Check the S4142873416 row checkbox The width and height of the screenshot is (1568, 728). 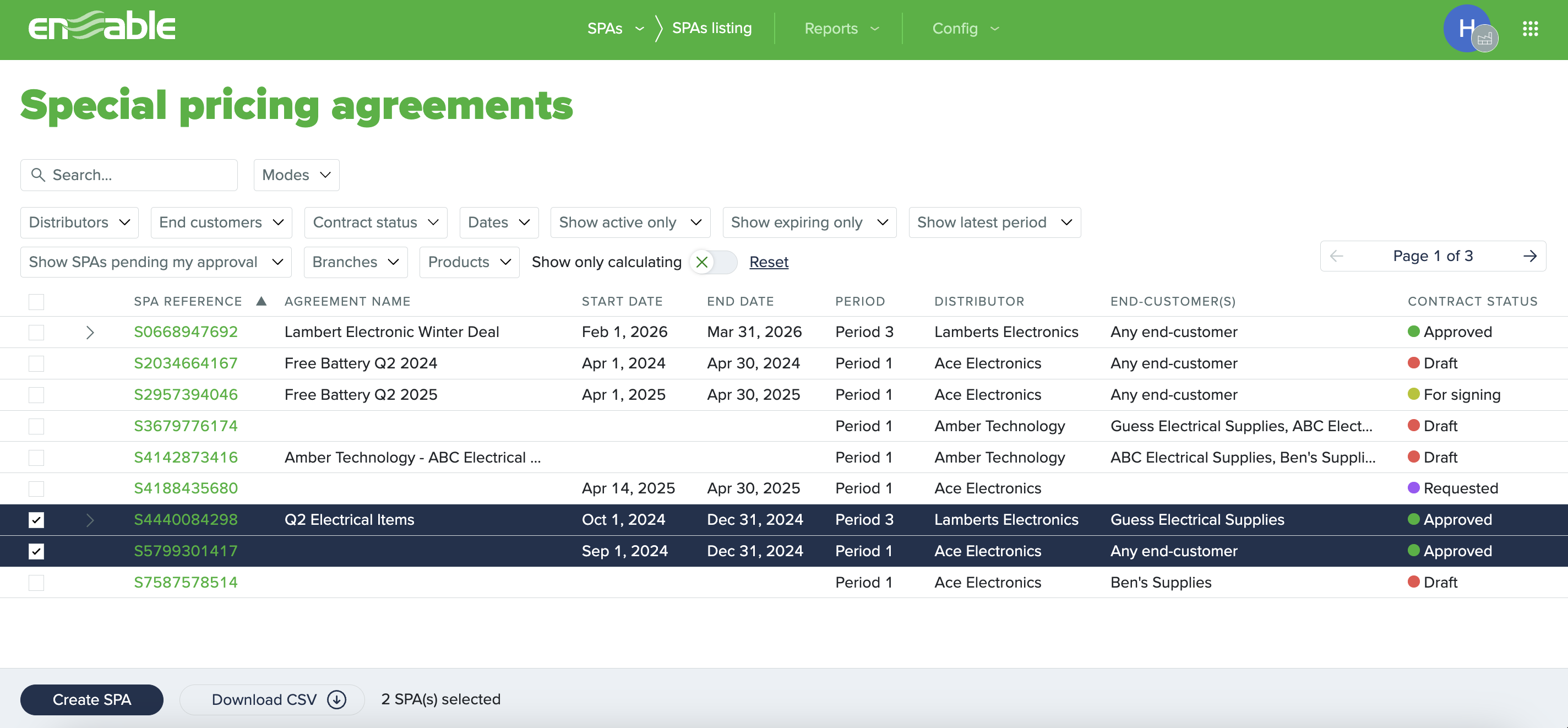pyautogui.click(x=36, y=458)
